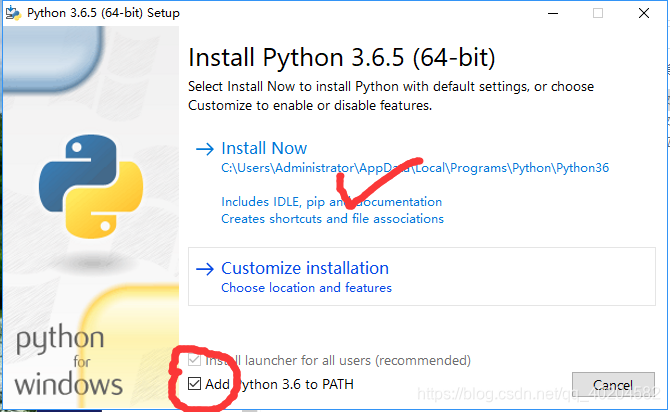Open Customize installation option
Viewport: 670px width, 412px height.
[x=422, y=277]
